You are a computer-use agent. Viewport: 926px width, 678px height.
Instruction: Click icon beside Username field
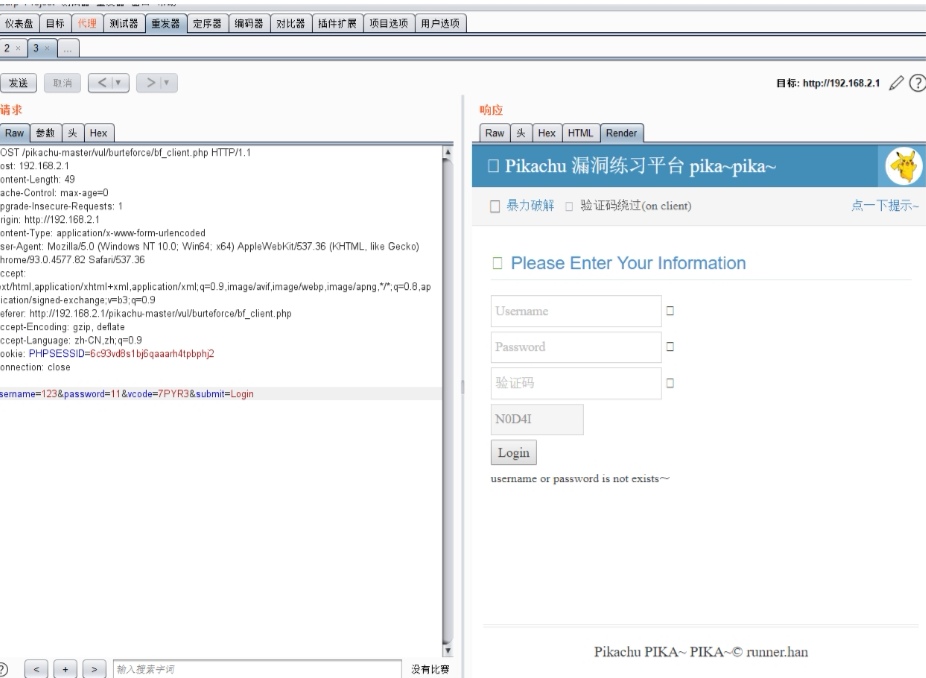coord(670,311)
